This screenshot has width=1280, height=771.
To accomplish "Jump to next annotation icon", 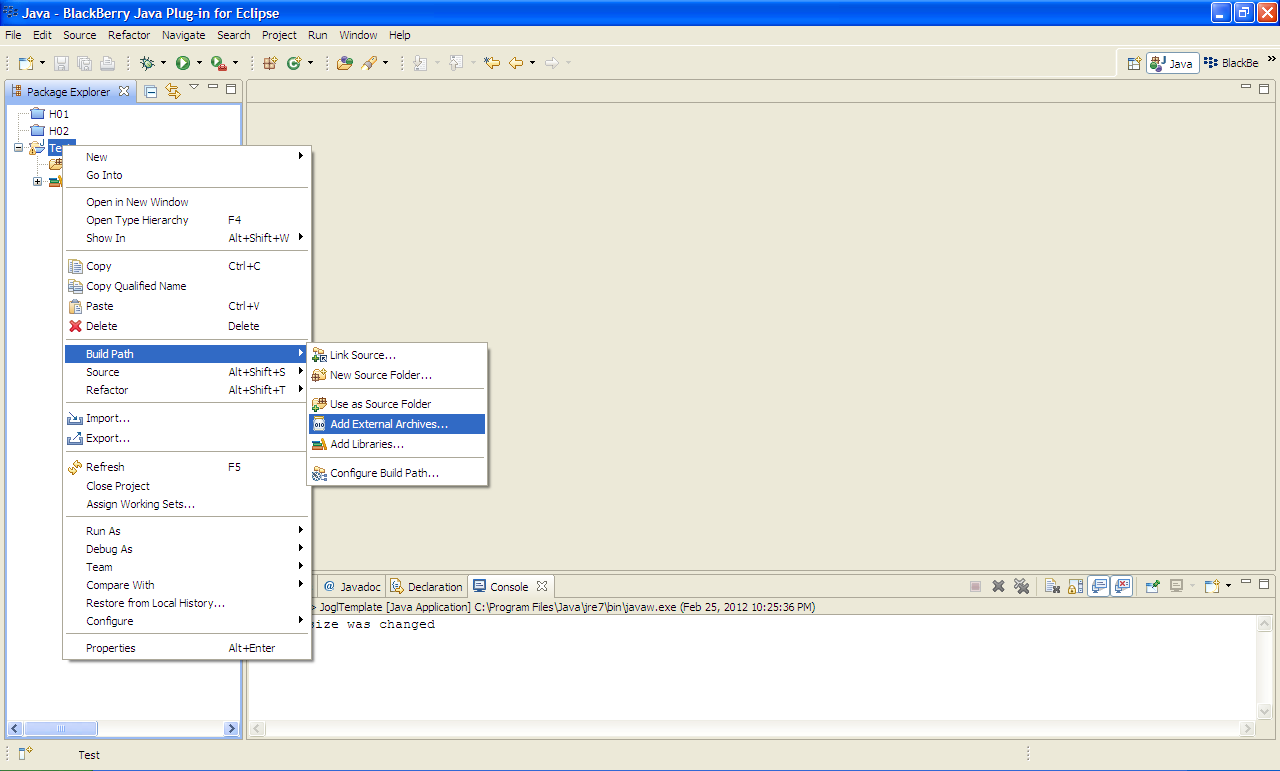I will click(420, 63).
